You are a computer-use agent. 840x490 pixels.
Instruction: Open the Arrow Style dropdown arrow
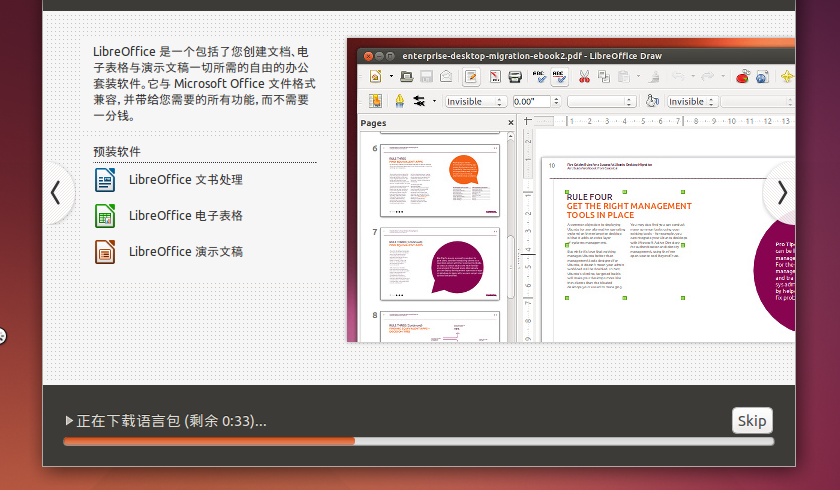click(434, 101)
